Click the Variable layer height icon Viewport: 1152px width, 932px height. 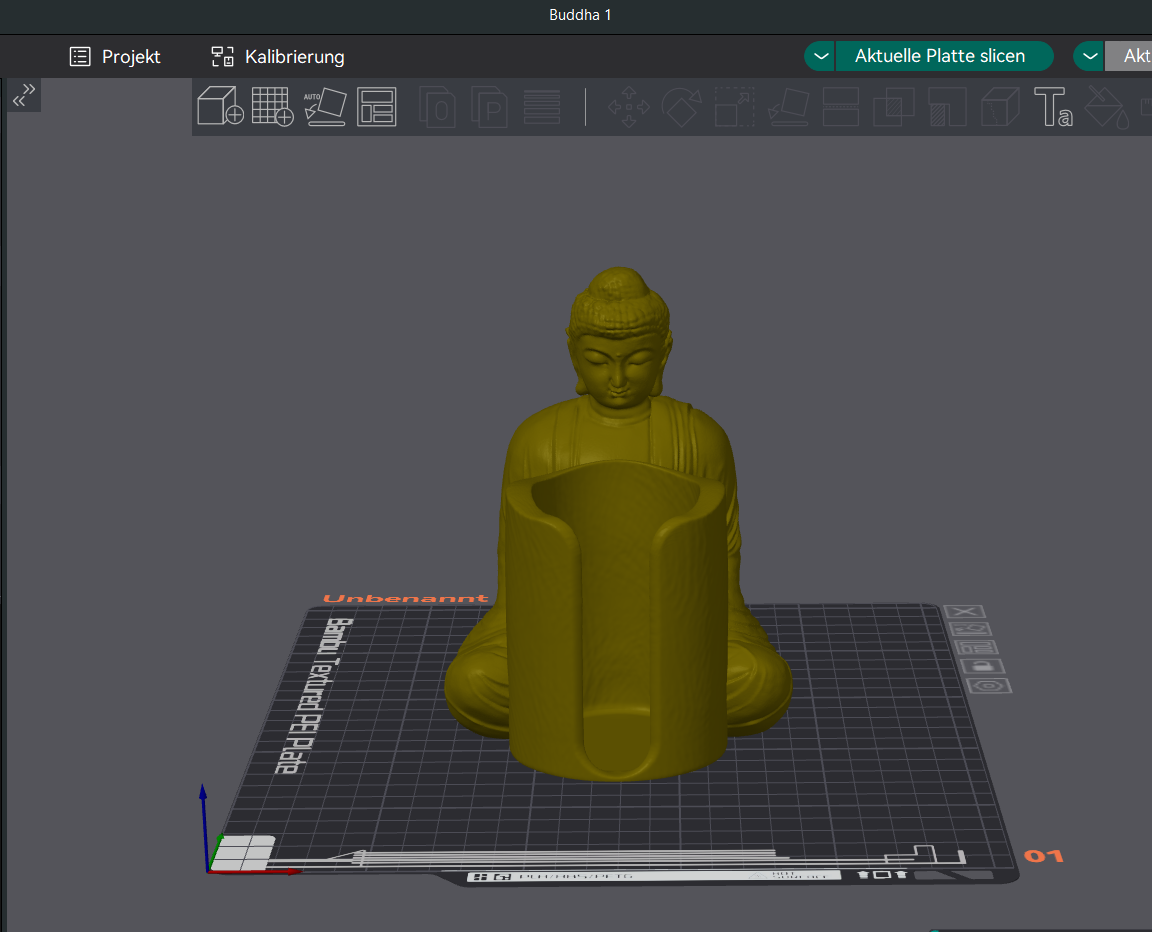coord(542,106)
